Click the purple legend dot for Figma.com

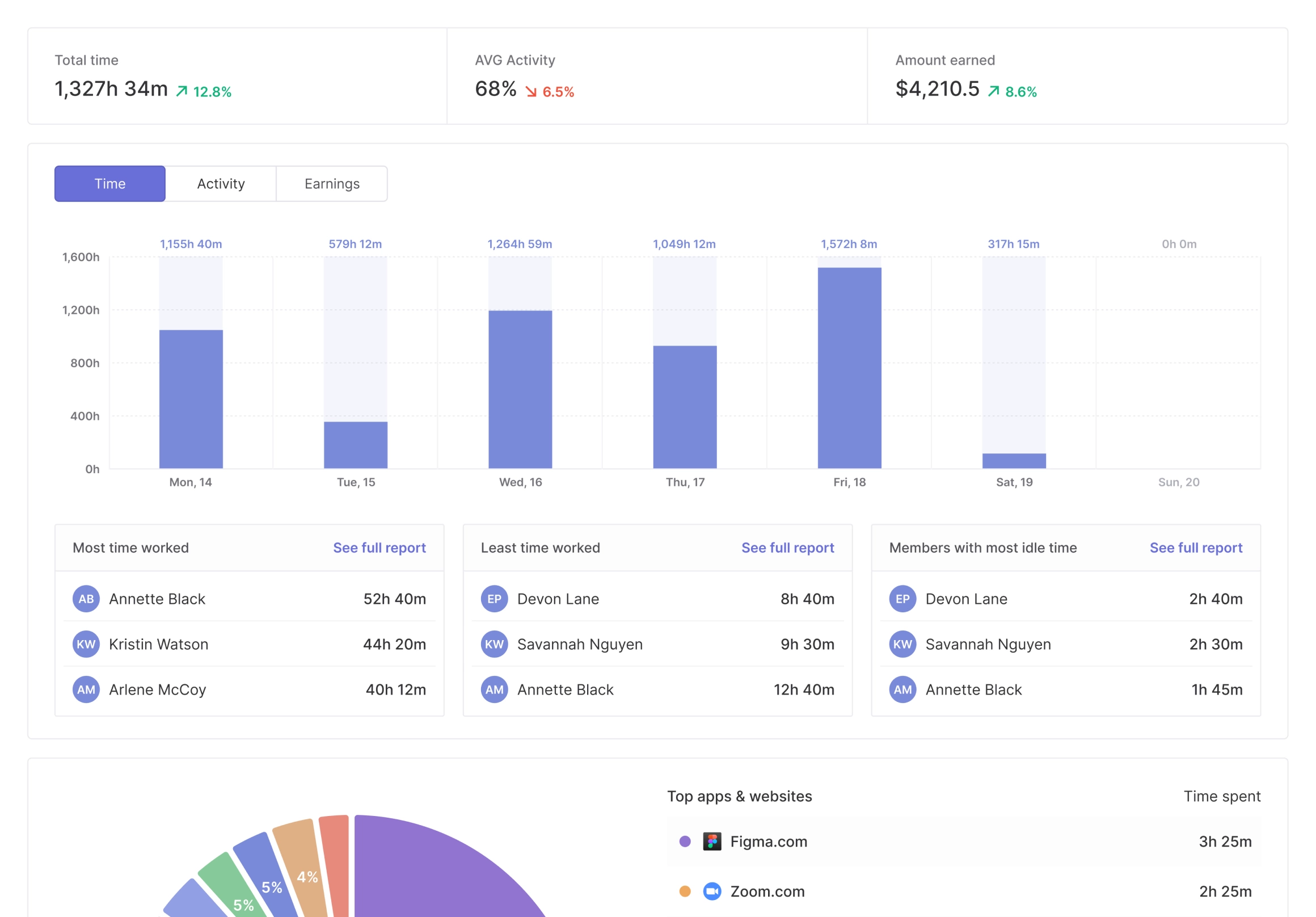pyautogui.click(x=685, y=842)
